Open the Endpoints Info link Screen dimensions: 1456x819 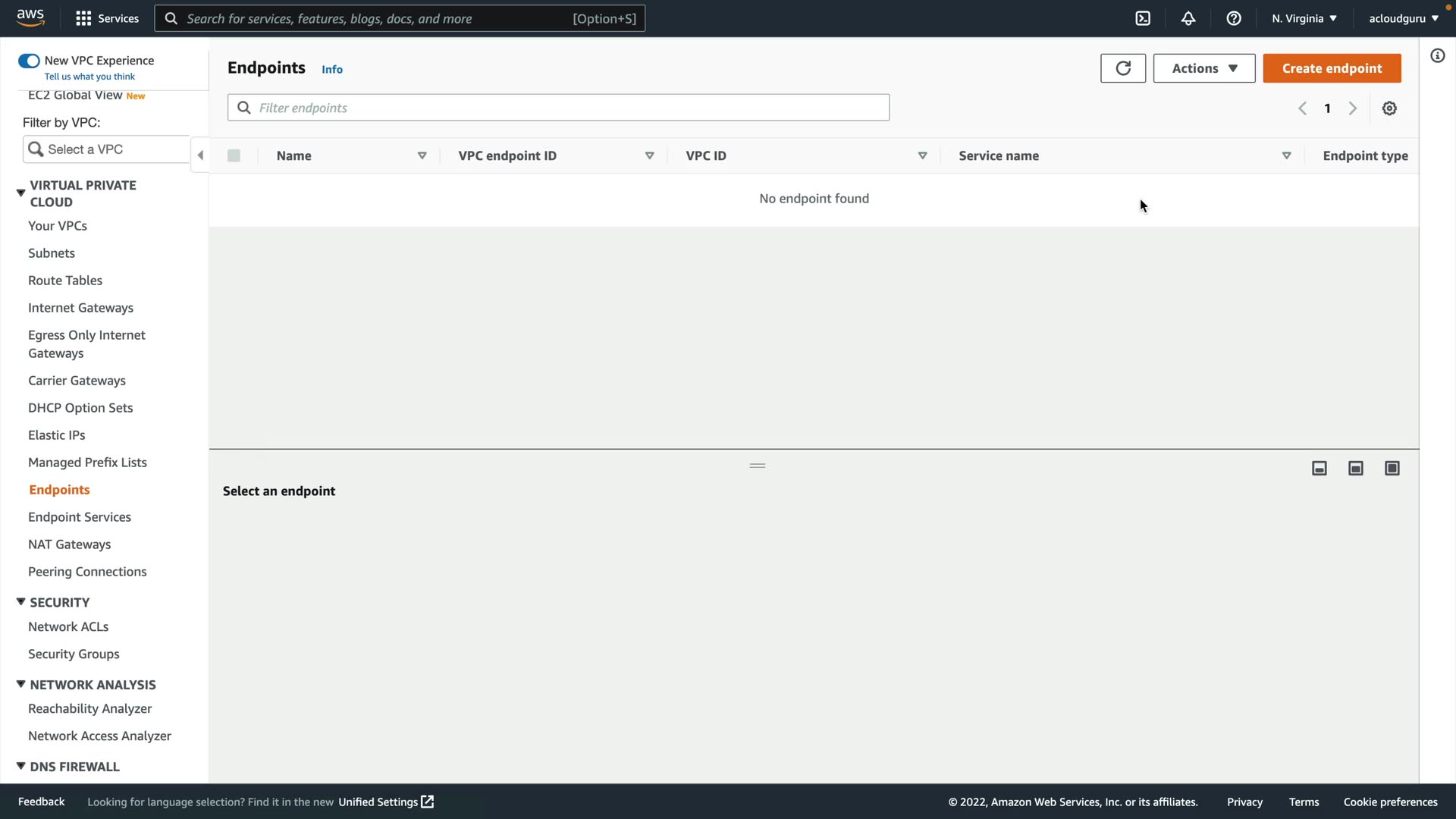point(332,69)
